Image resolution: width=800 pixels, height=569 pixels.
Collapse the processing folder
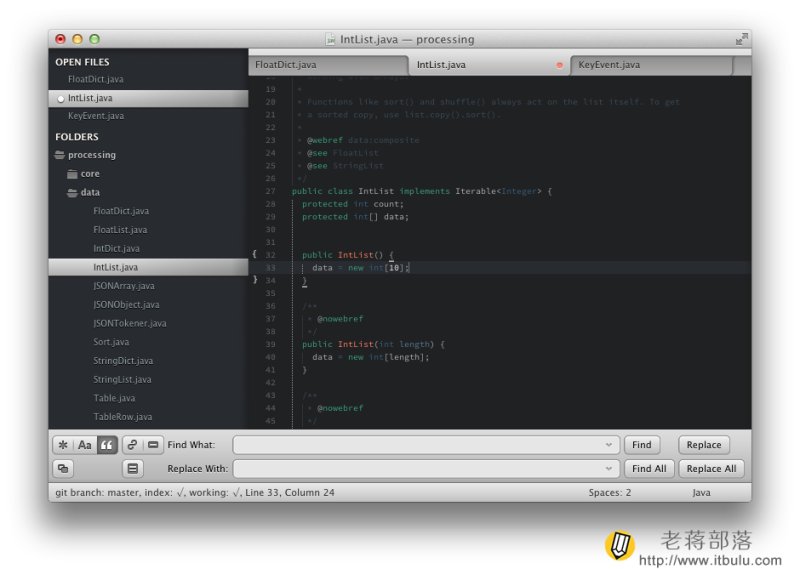pos(60,155)
